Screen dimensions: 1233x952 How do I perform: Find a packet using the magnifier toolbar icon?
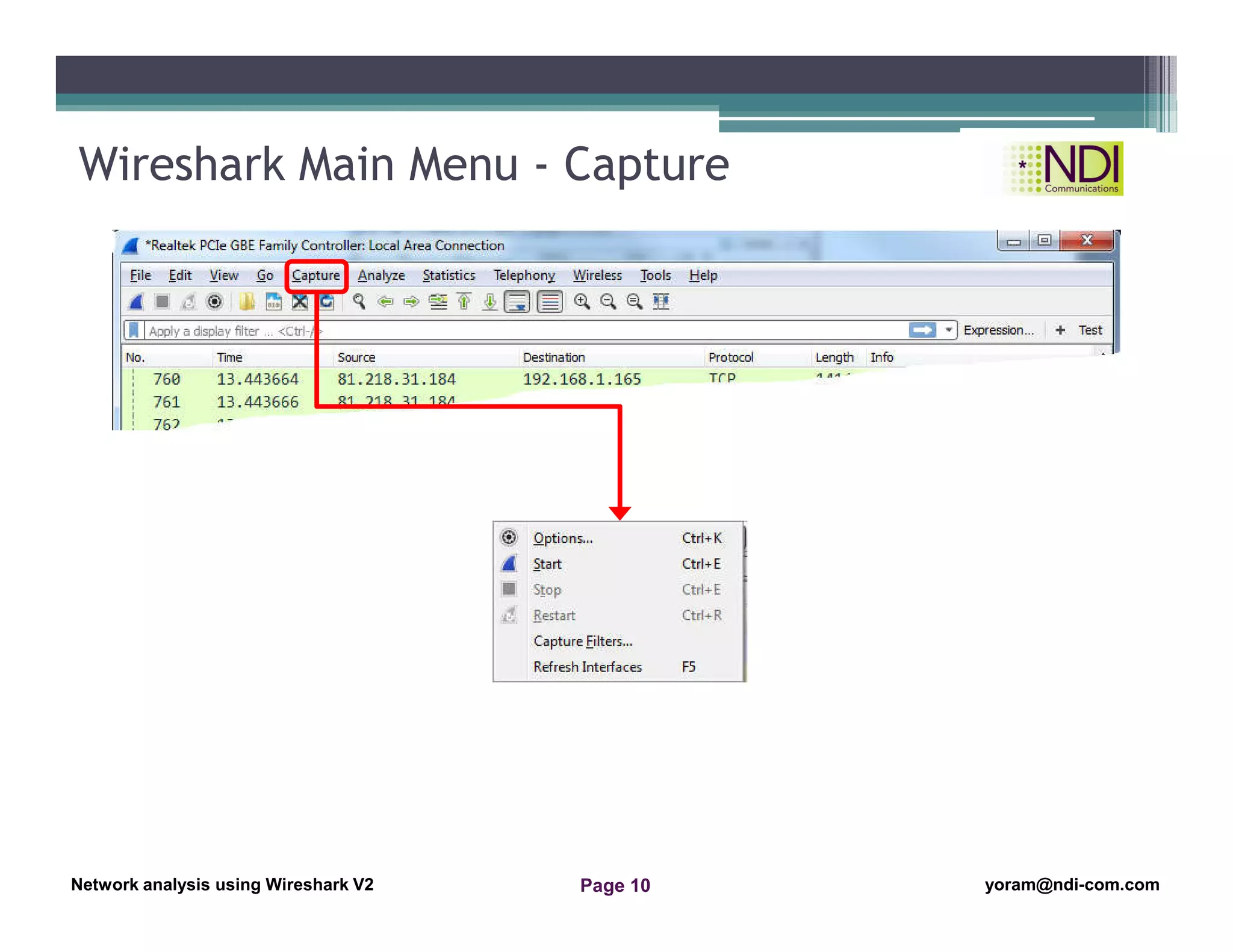pyautogui.click(x=359, y=301)
